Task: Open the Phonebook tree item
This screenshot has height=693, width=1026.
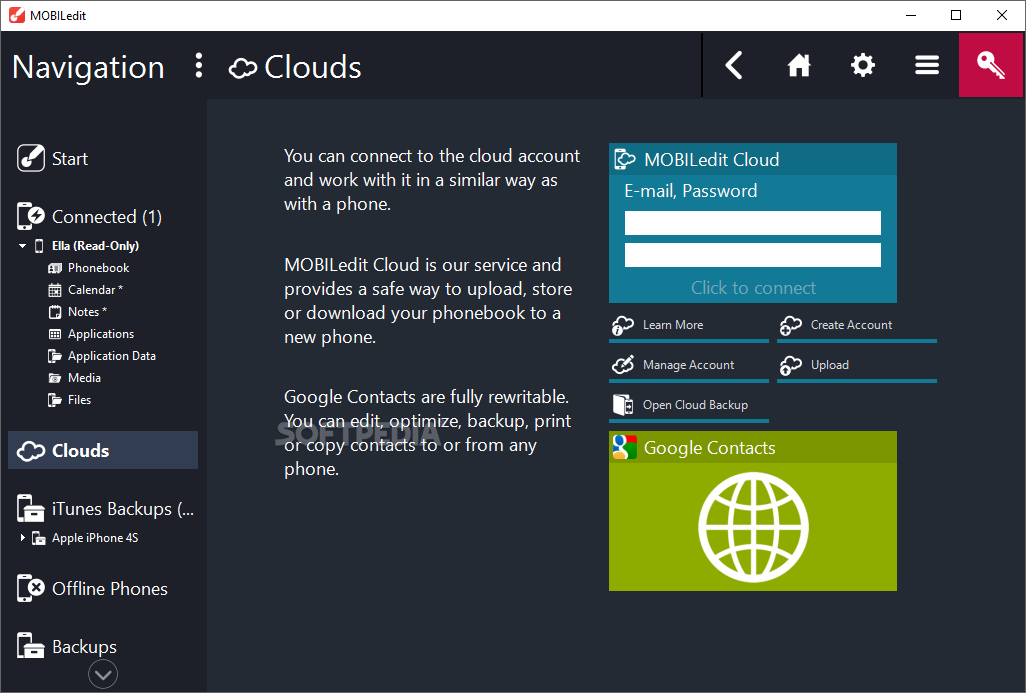Action: click(x=98, y=268)
